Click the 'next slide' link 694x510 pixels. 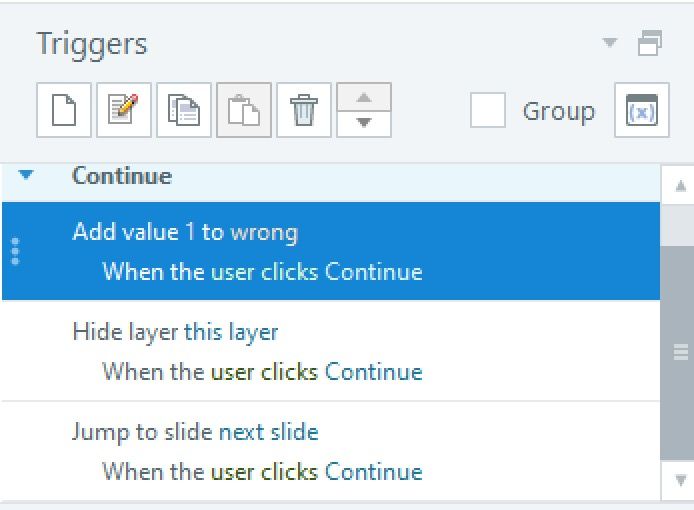[268, 432]
